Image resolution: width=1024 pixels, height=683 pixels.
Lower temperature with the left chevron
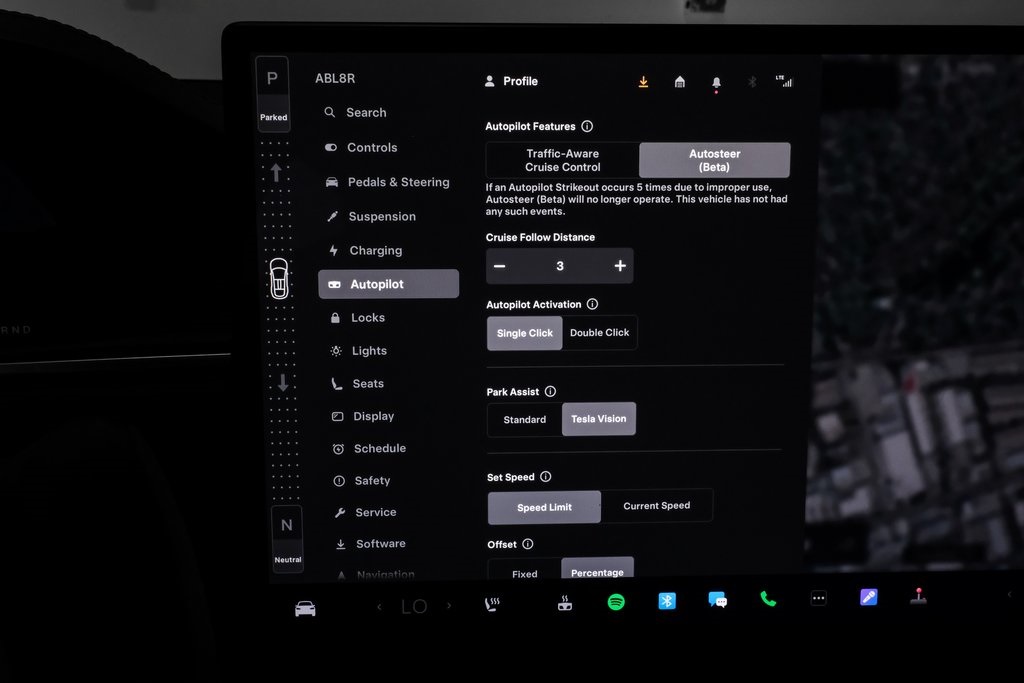[x=379, y=607]
